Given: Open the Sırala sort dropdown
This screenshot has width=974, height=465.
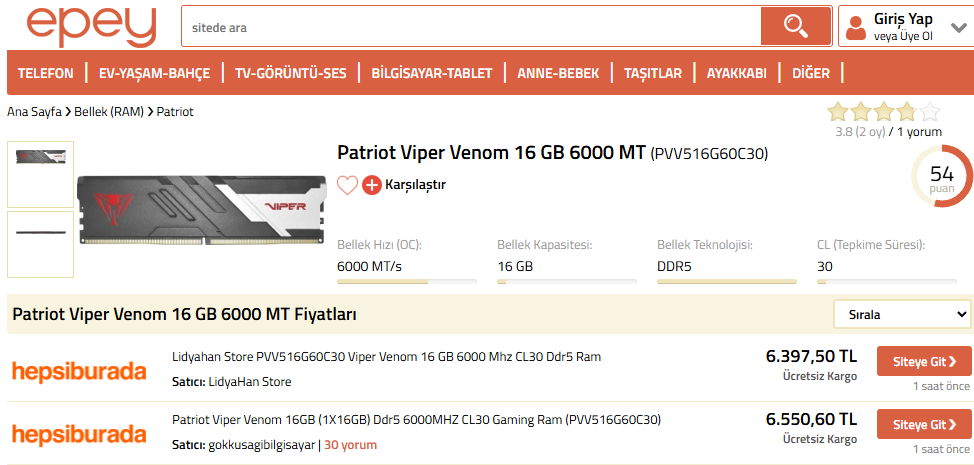Looking at the screenshot, I should tap(902, 315).
